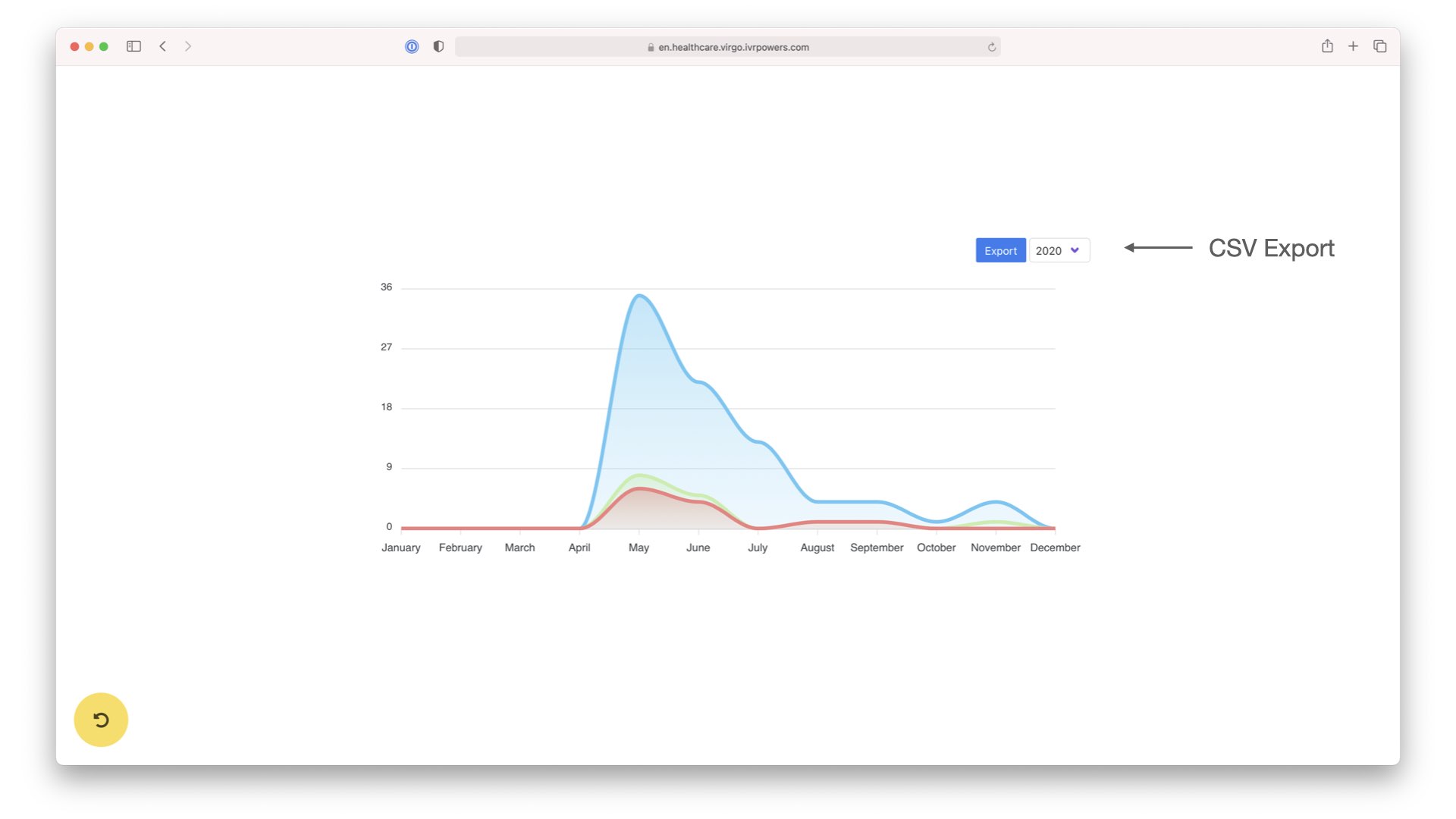The width and height of the screenshot is (1456, 819).
Task: Go back to the previous page
Action: pyautogui.click(x=162, y=46)
